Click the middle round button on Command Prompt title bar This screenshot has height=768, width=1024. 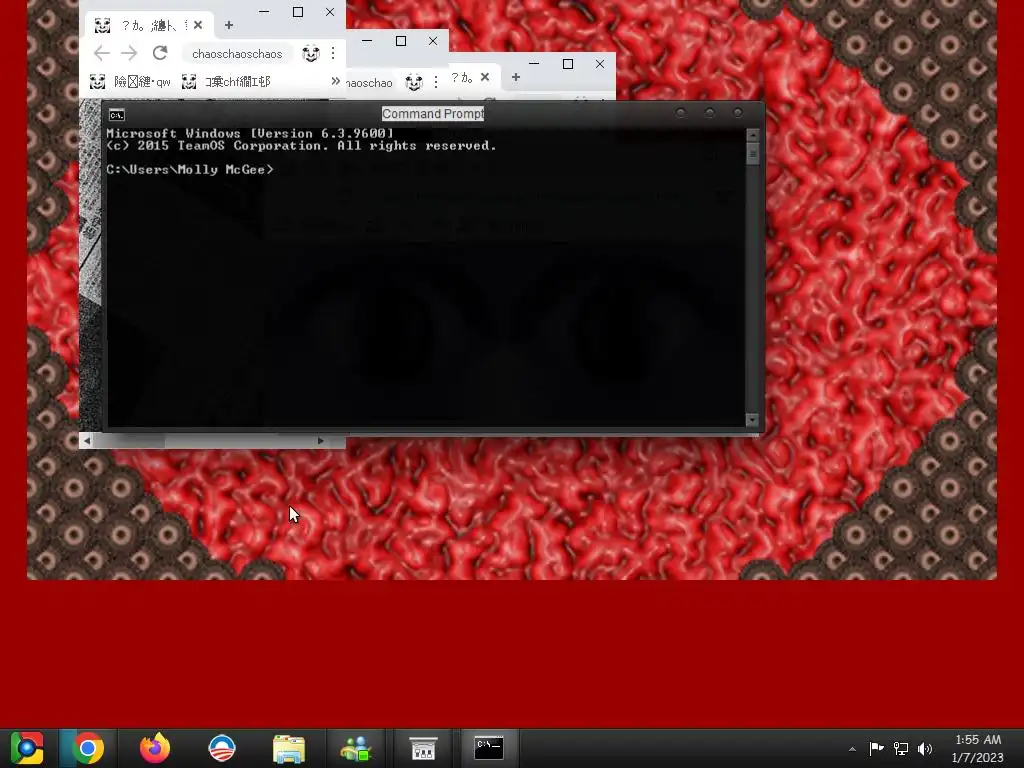(710, 113)
